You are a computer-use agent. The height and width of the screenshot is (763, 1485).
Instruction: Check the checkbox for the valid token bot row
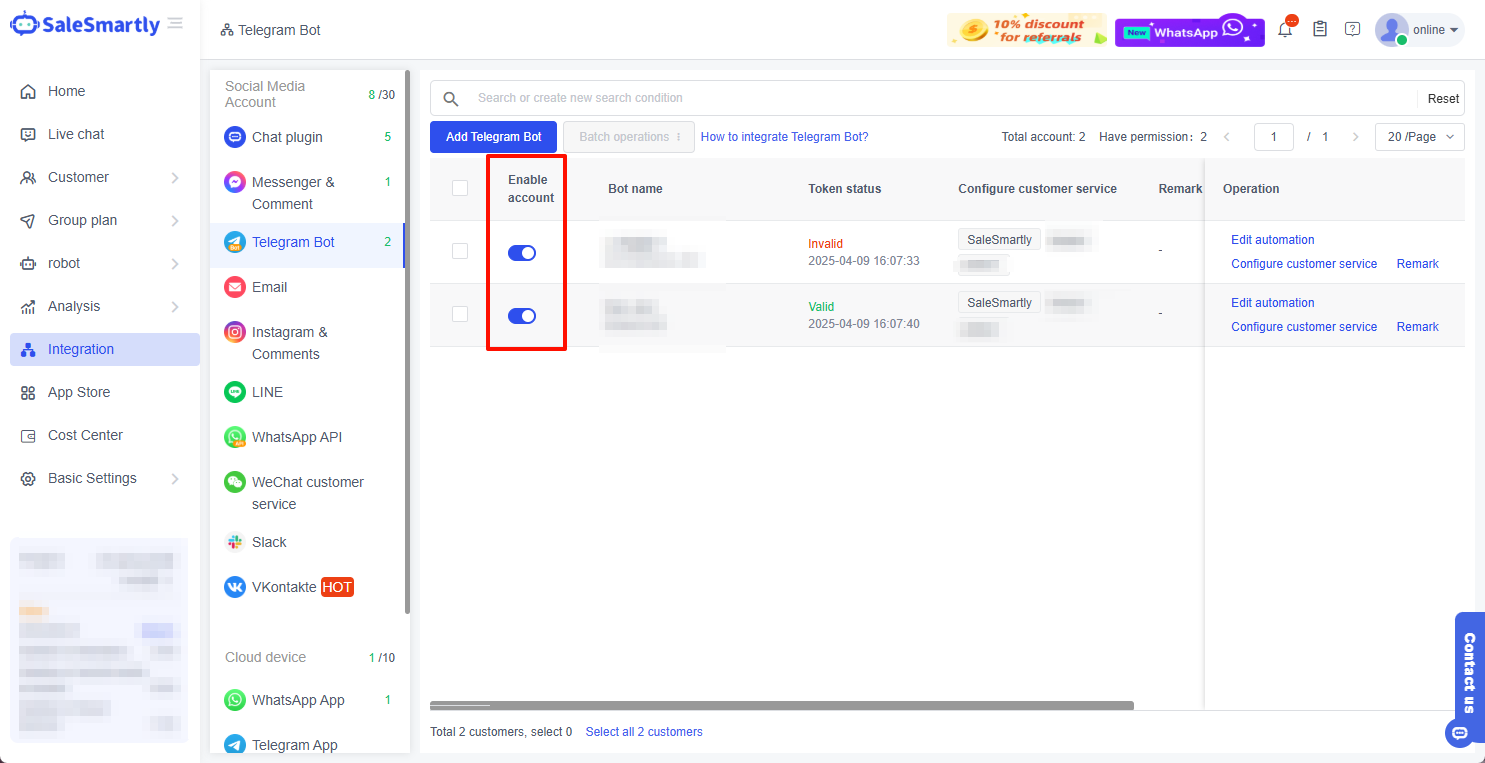pyautogui.click(x=459, y=314)
